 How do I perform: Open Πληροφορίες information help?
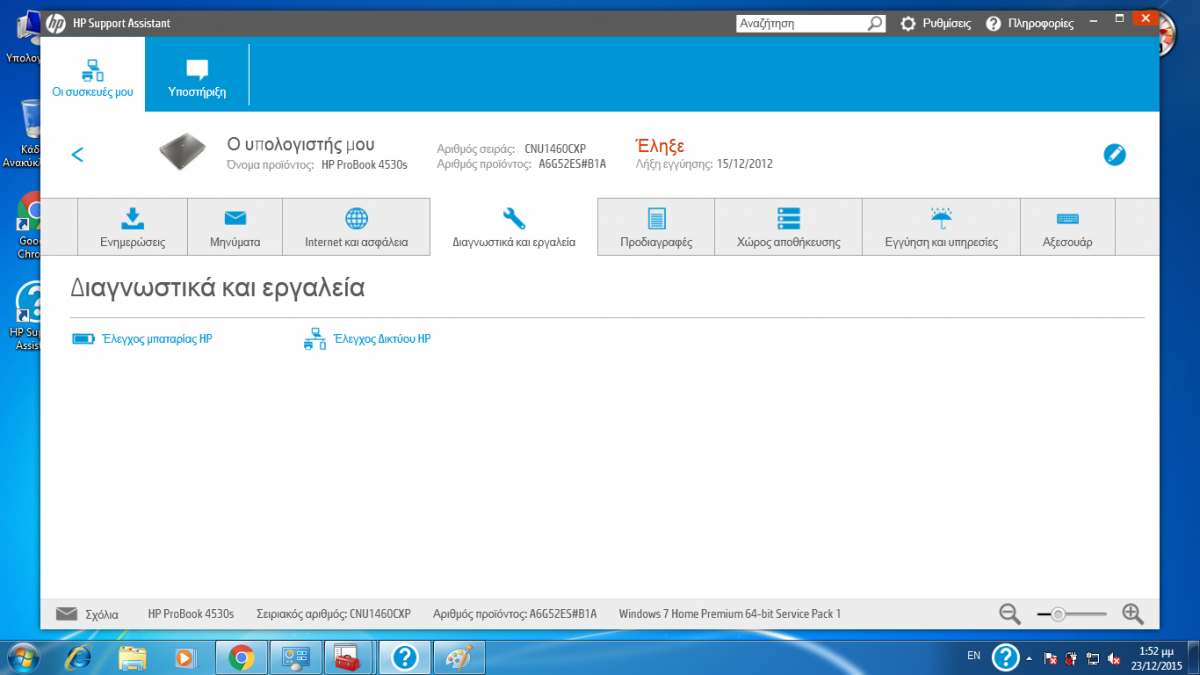point(1030,23)
